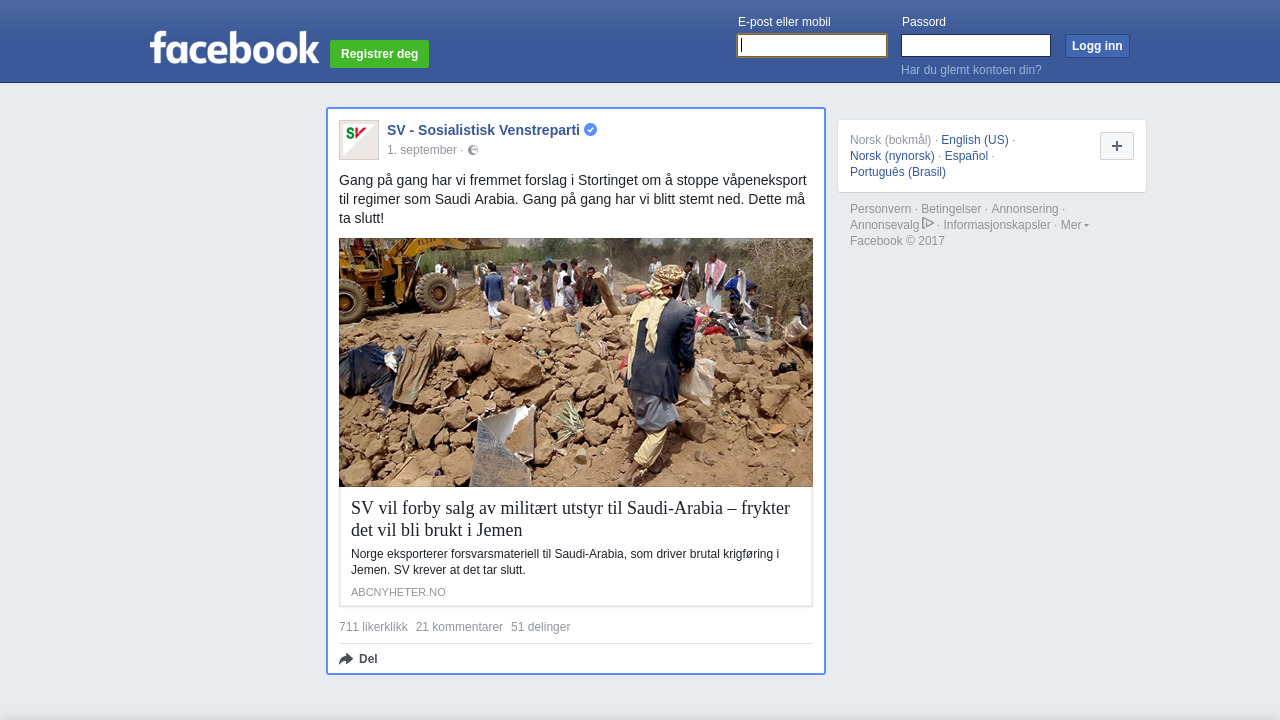
Task: Open the post date 1. september
Action: click(x=421, y=150)
